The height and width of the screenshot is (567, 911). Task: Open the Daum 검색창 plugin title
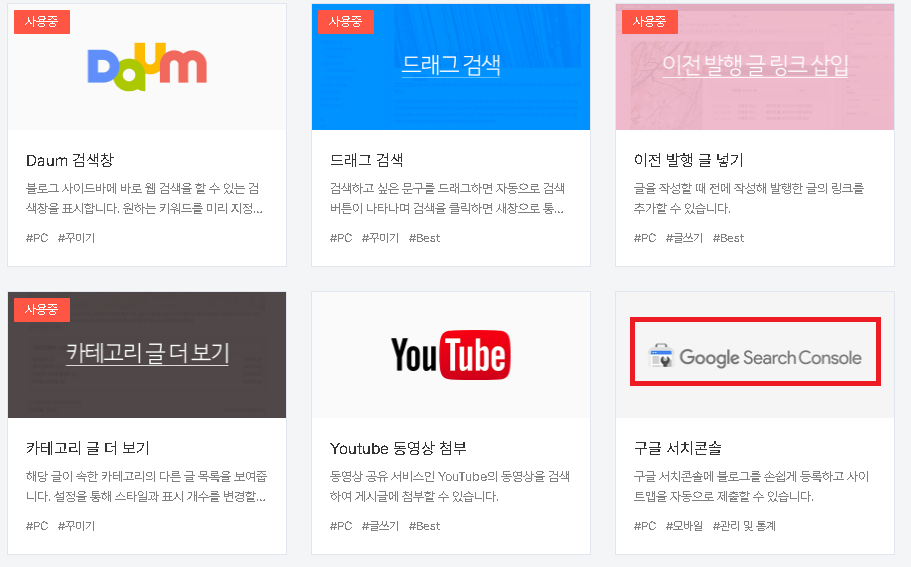tap(70, 160)
